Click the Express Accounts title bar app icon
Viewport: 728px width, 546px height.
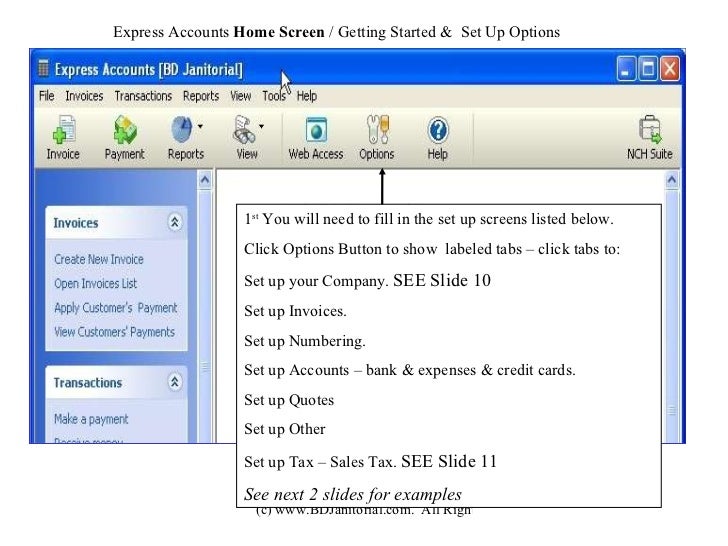pyautogui.click(x=43, y=68)
